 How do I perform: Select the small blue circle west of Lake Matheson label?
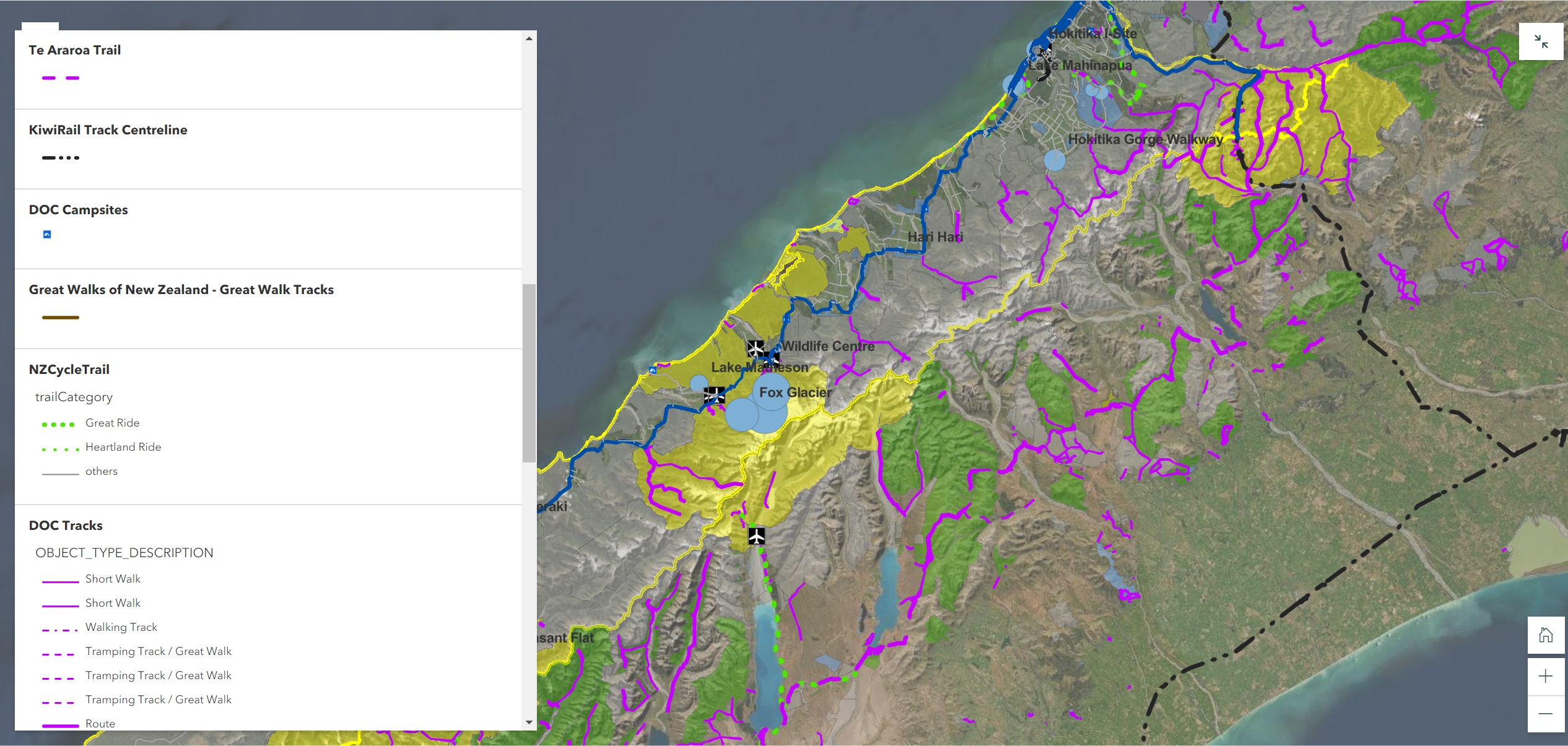coord(699,383)
